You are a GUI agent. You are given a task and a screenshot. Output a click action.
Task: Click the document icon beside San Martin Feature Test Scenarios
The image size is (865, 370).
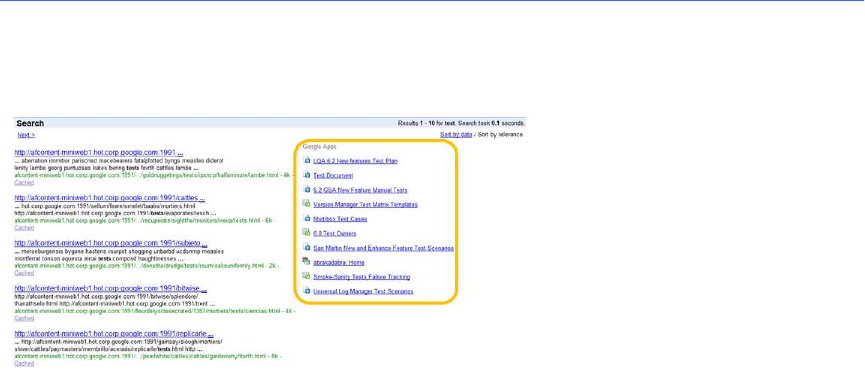click(x=306, y=248)
